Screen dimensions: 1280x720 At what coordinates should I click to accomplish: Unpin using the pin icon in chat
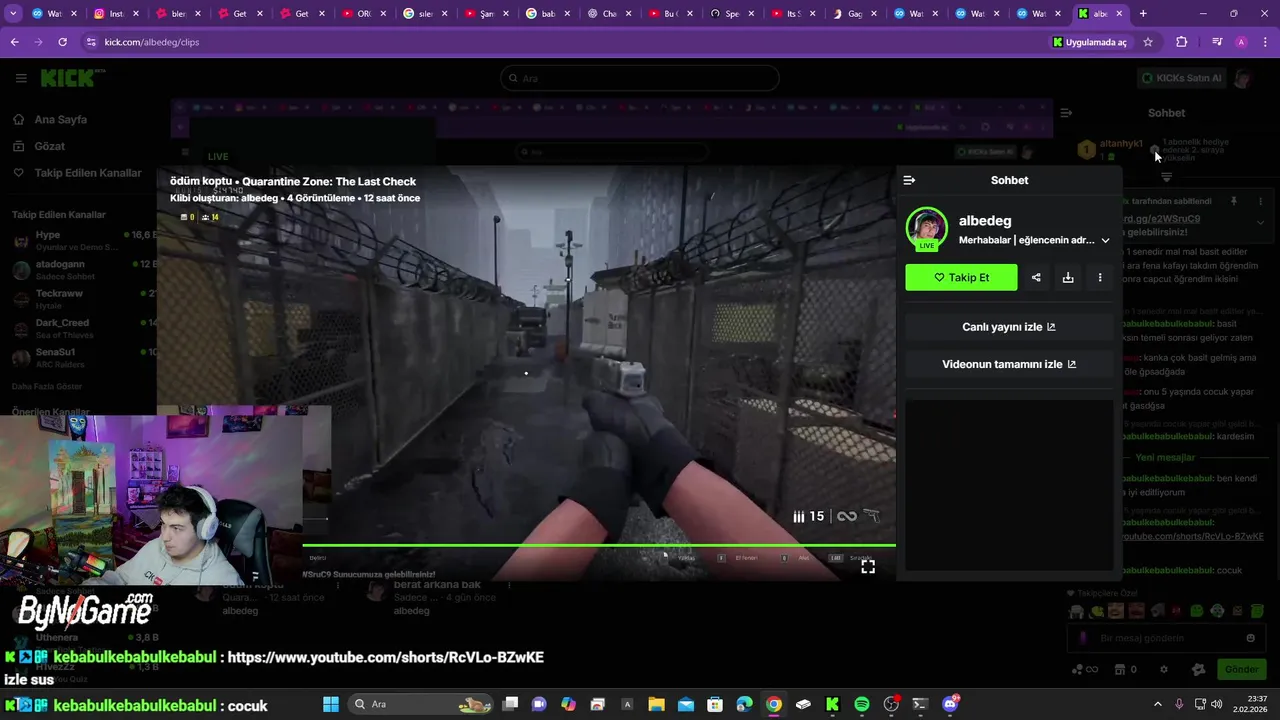pos(1234,201)
